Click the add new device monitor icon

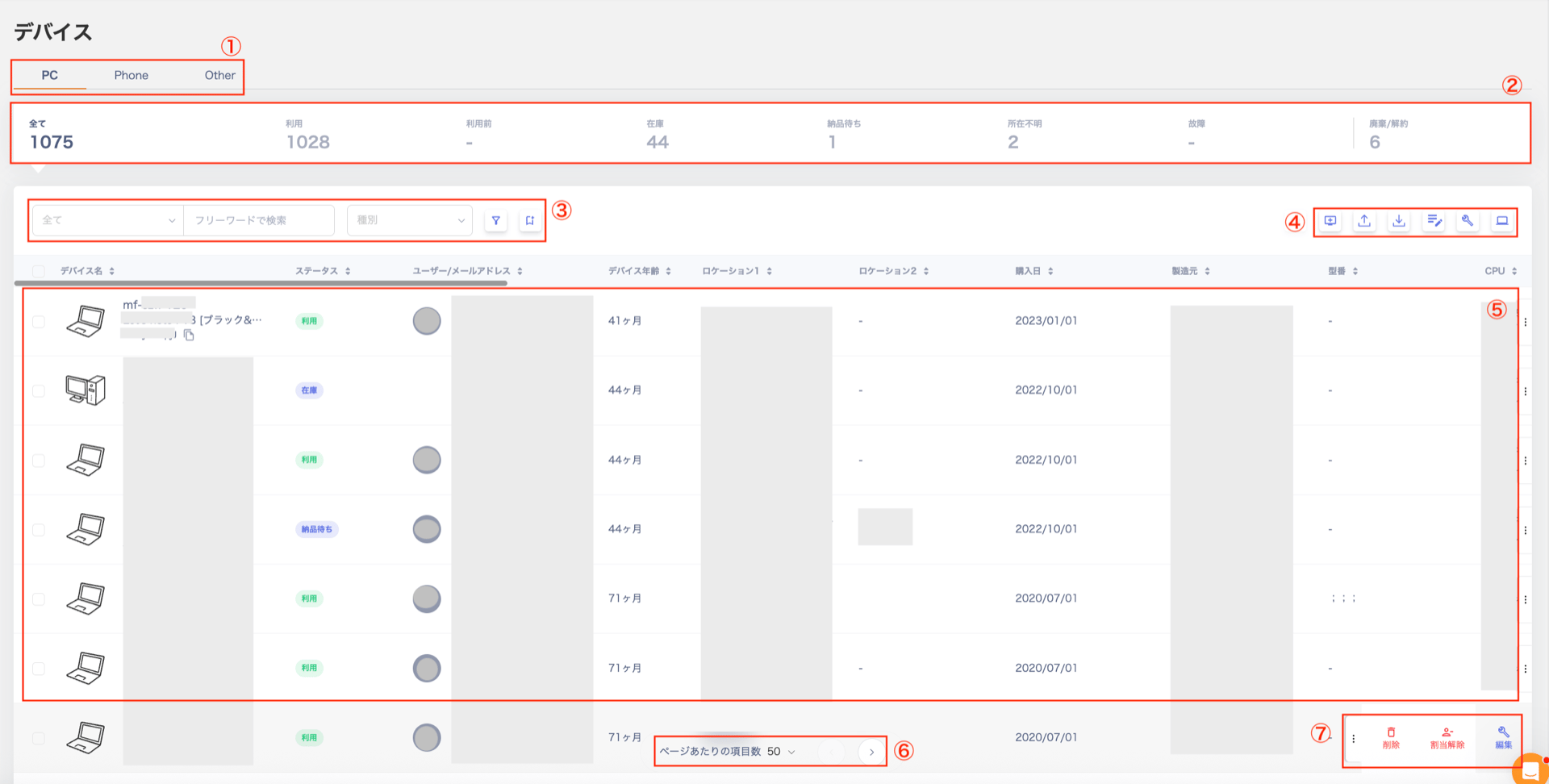(1330, 221)
